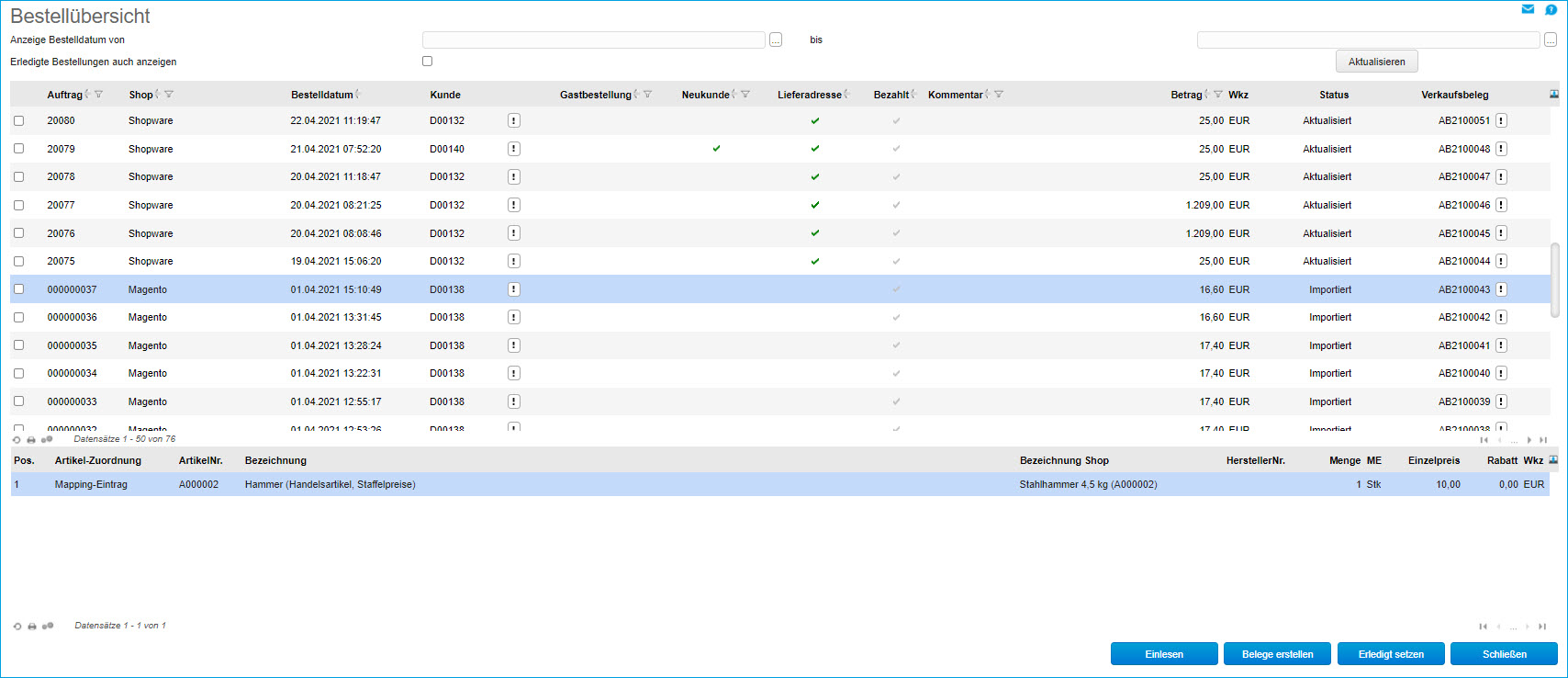The height and width of the screenshot is (678, 1568).
Task: Enable Erledigte Bestellungen auch anzeigen checkbox
Action: tap(427, 62)
